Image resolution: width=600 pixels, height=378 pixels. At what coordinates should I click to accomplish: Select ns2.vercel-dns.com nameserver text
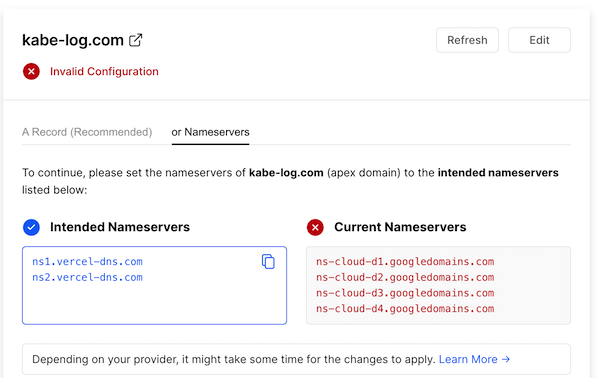pyautogui.click(x=87, y=277)
